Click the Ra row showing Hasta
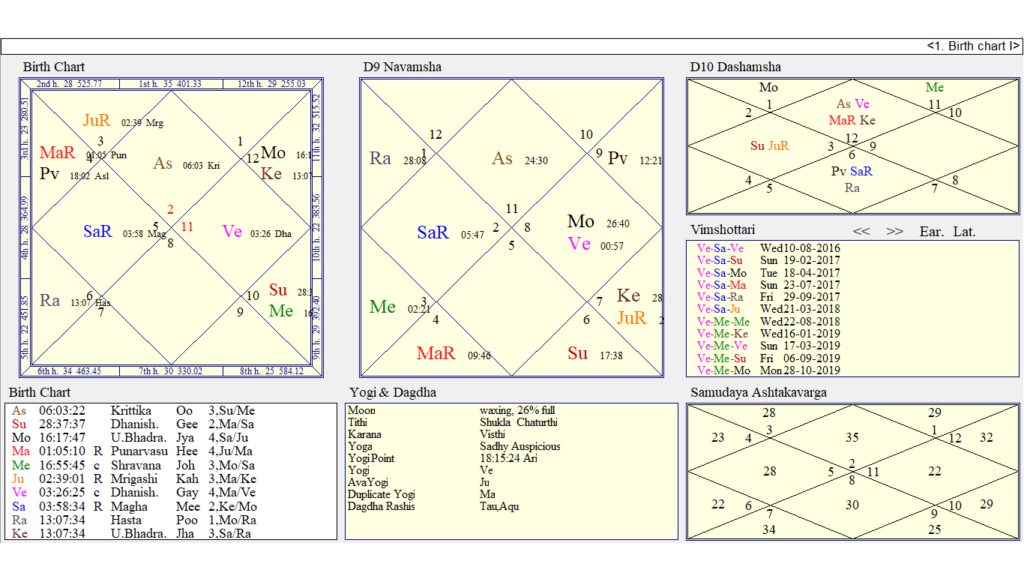 134,520
